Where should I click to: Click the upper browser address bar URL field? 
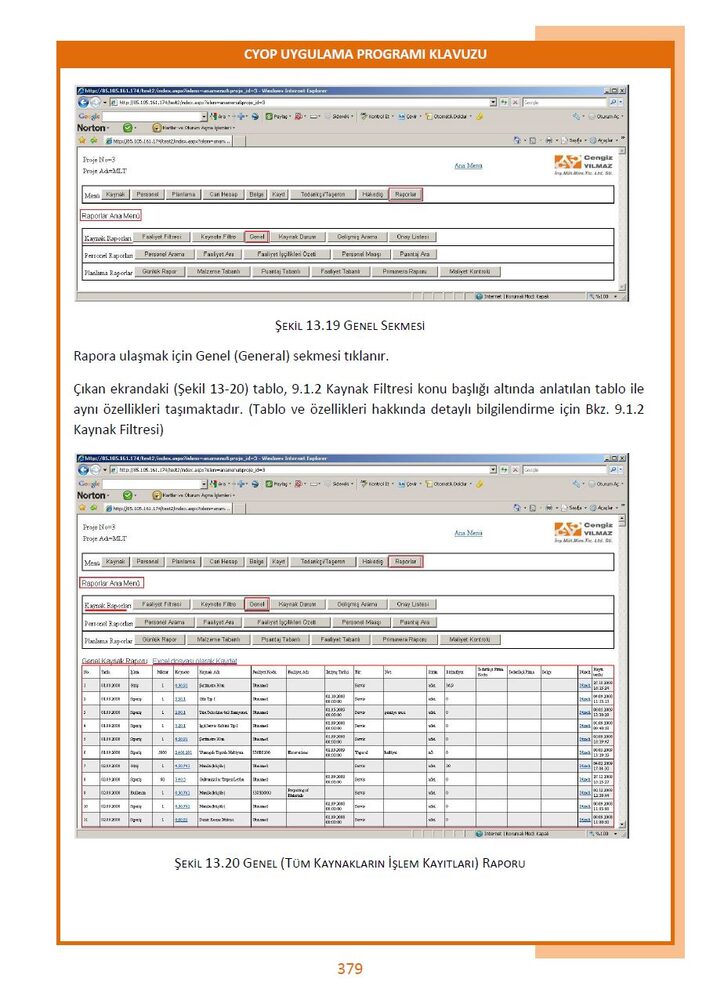302,102
